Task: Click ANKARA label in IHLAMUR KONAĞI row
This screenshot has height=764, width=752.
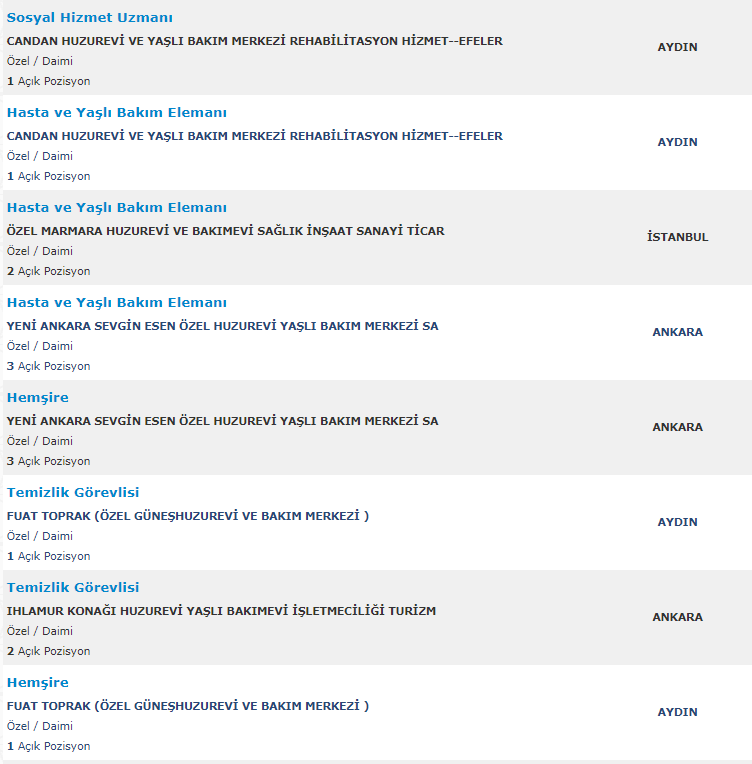Action: point(677,617)
